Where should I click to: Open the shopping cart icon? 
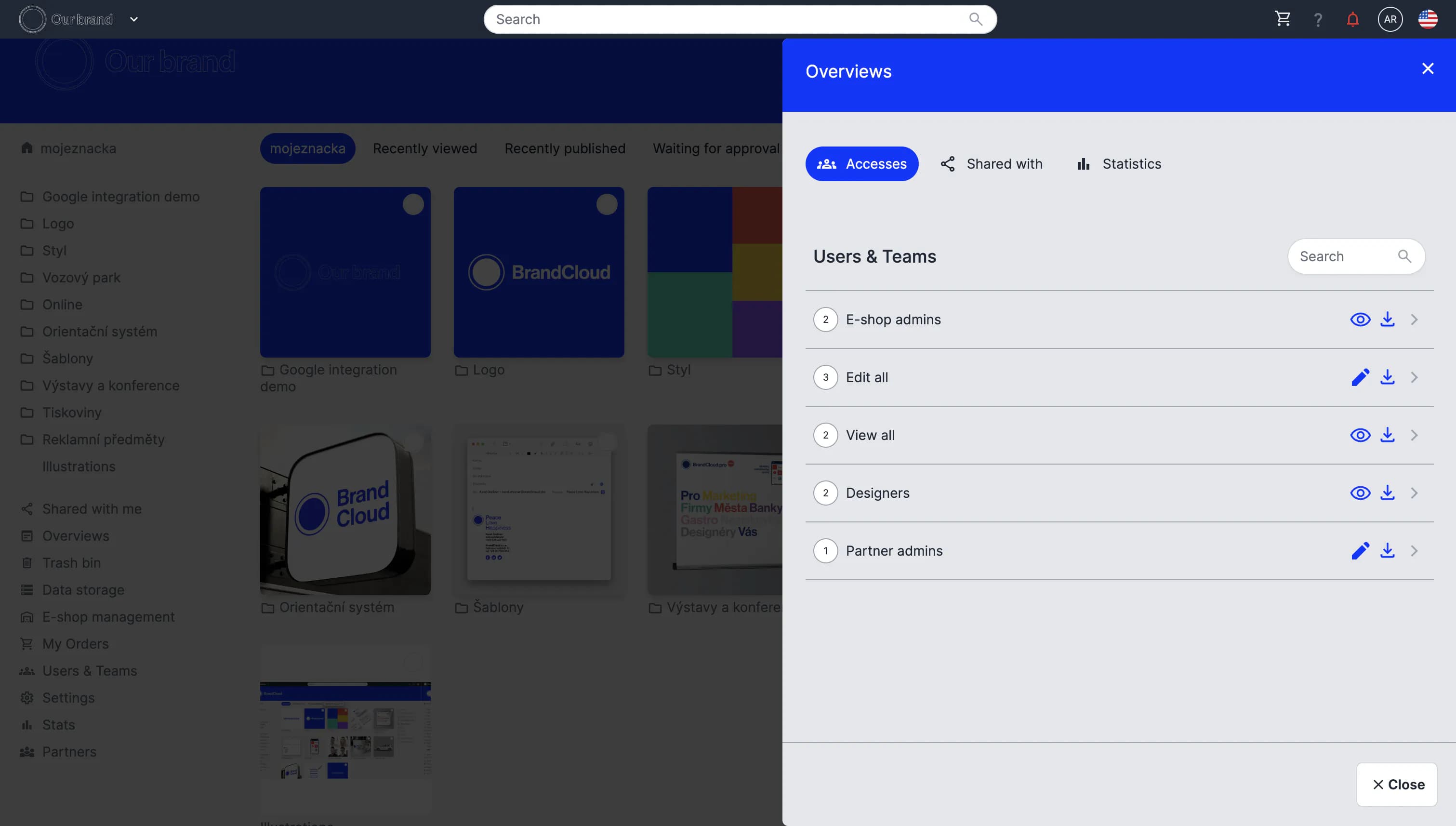point(1283,19)
